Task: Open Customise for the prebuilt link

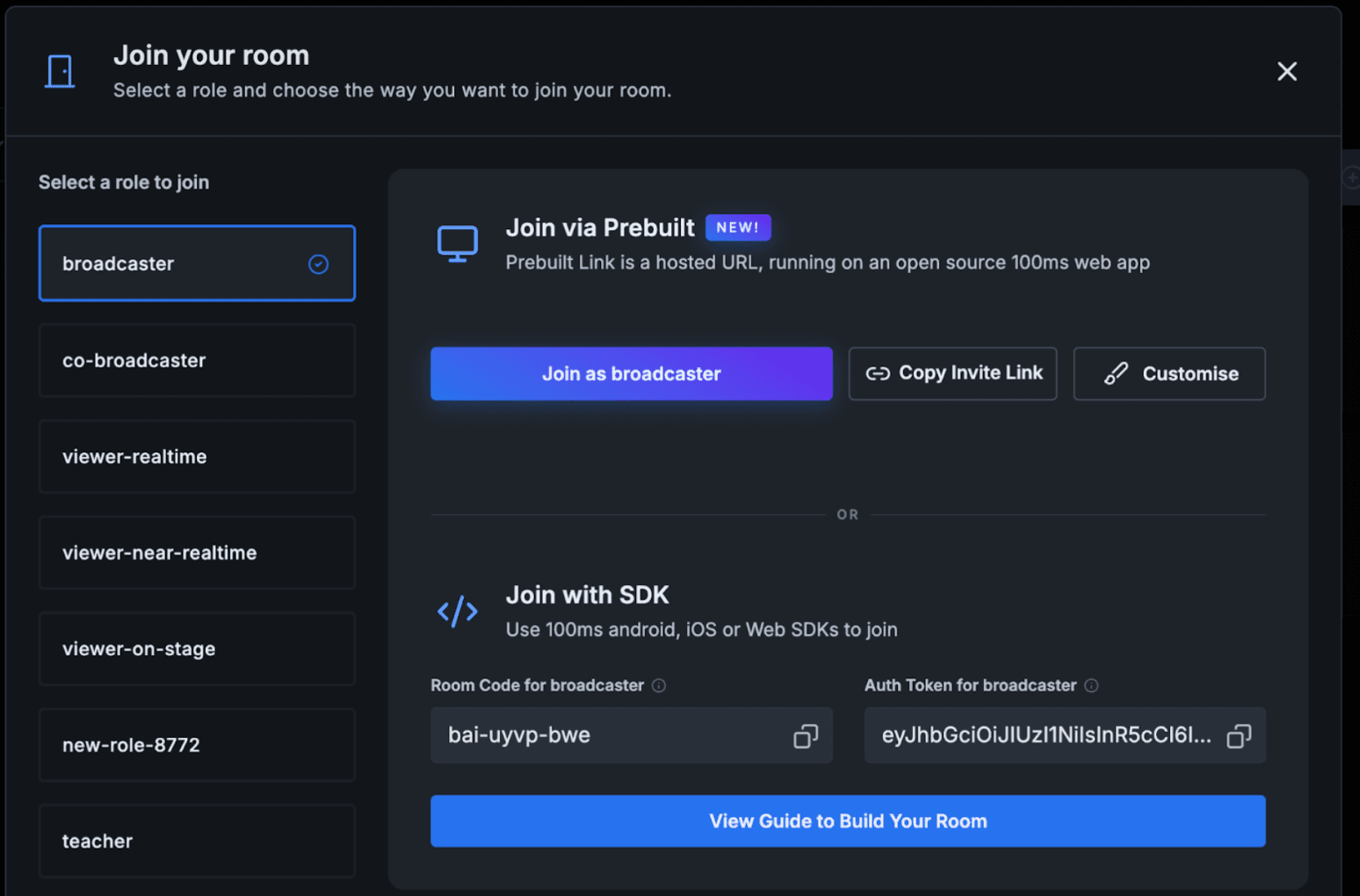Action: pyautogui.click(x=1169, y=373)
